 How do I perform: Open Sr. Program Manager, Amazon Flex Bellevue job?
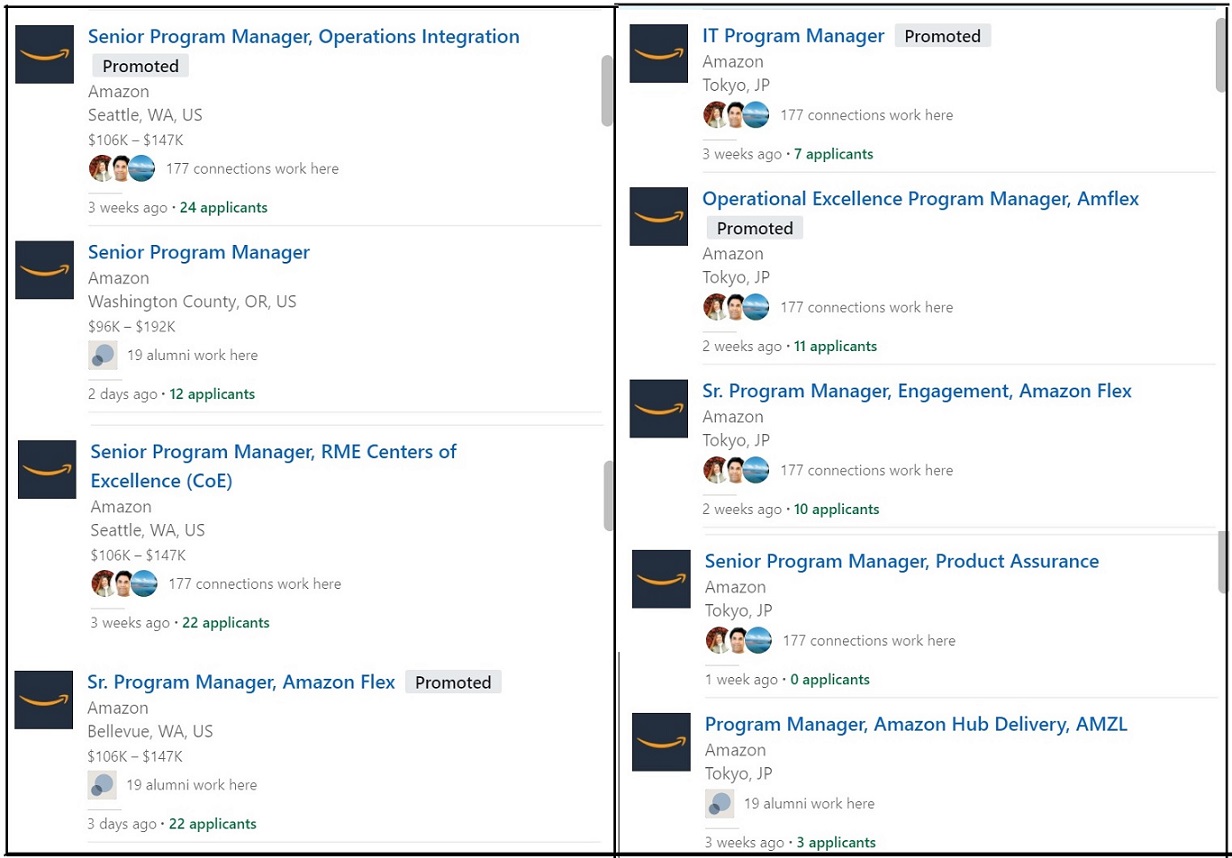point(241,683)
